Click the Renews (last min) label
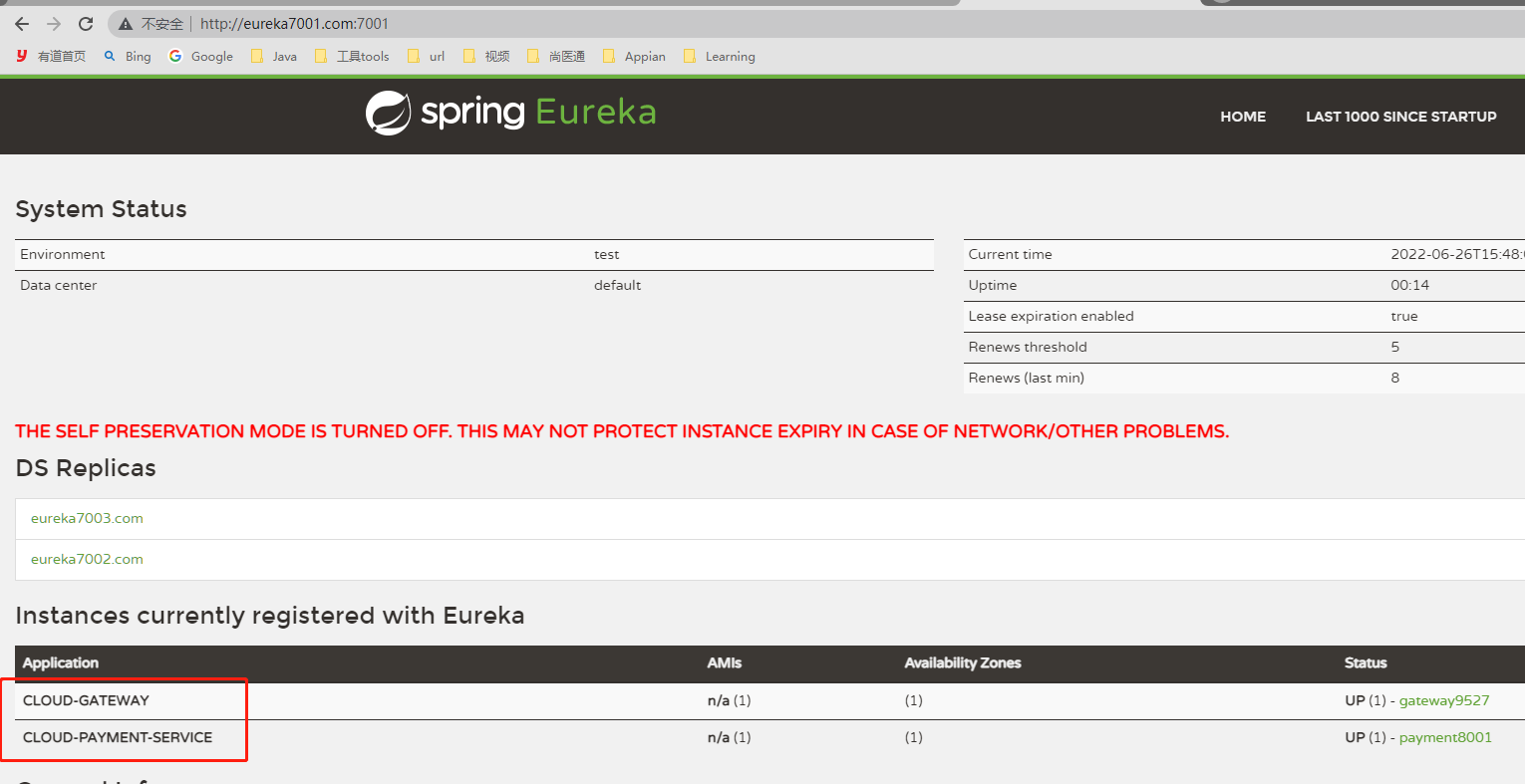The height and width of the screenshot is (784, 1525). point(1027,378)
